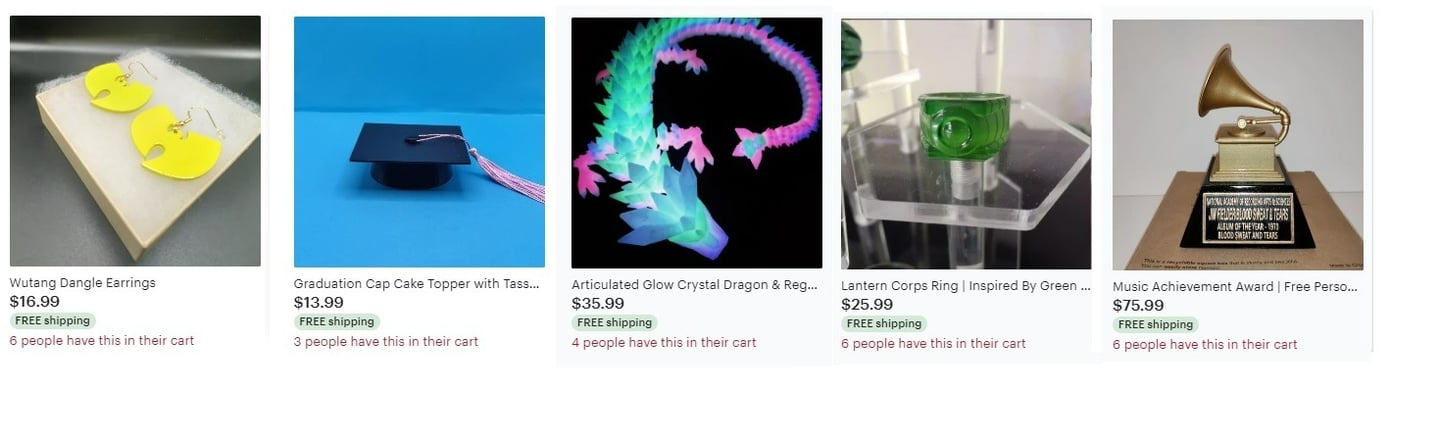Open the green Lantern Corps Ring image
The image size is (1440, 436).
(966, 144)
